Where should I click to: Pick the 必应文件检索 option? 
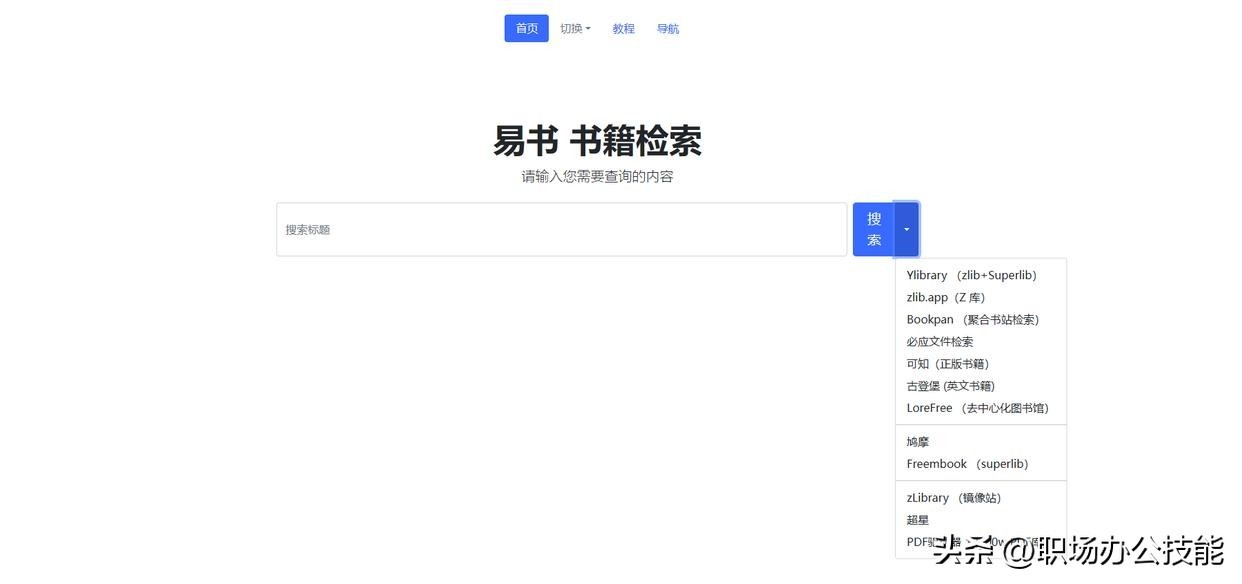pyautogui.click(x=939, y=342)
